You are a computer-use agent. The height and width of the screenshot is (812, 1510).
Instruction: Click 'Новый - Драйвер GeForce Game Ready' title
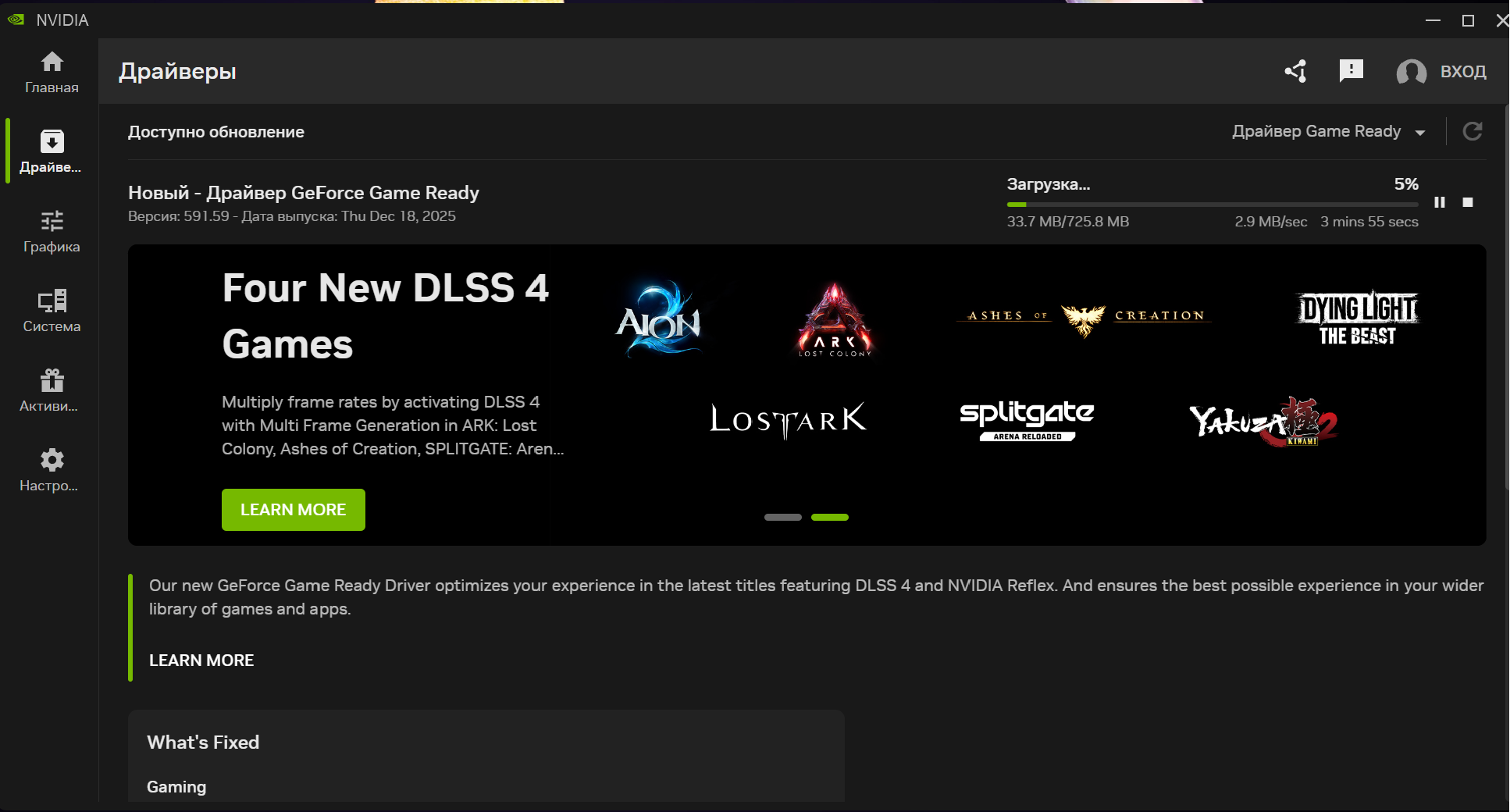pyautogui.click(x=304, y=193)
